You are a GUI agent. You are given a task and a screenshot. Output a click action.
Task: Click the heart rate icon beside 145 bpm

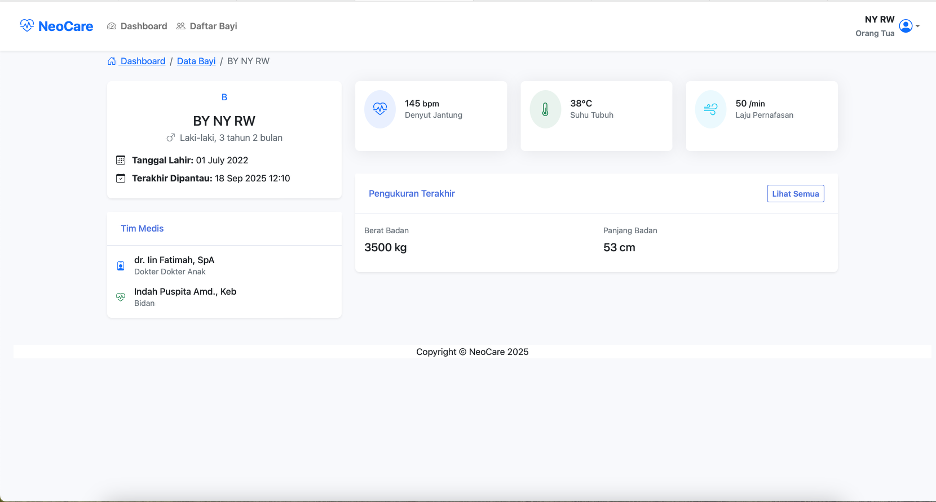pos(380,109)
